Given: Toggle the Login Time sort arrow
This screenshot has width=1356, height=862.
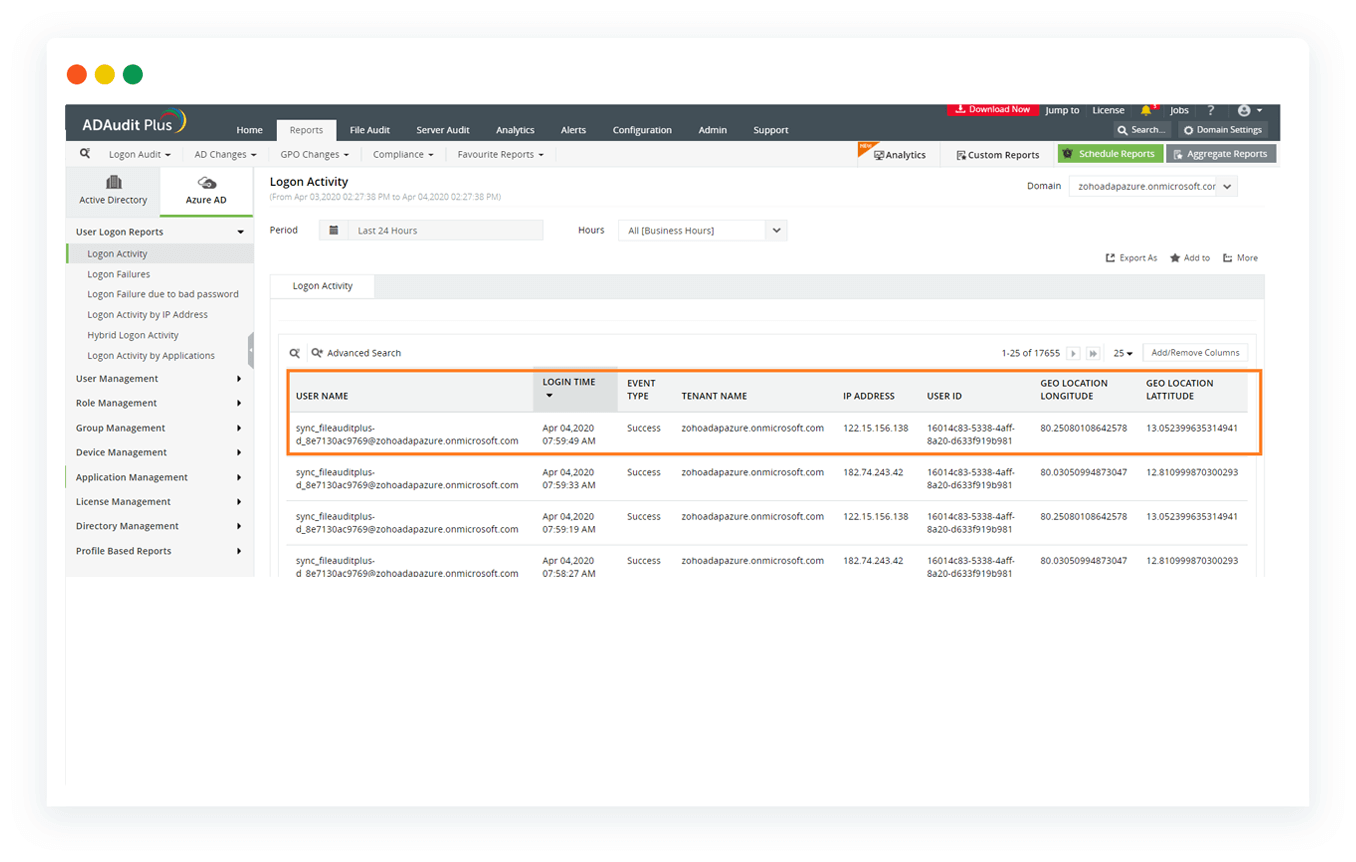Looking at the screenshot, I should click(549, 396).
